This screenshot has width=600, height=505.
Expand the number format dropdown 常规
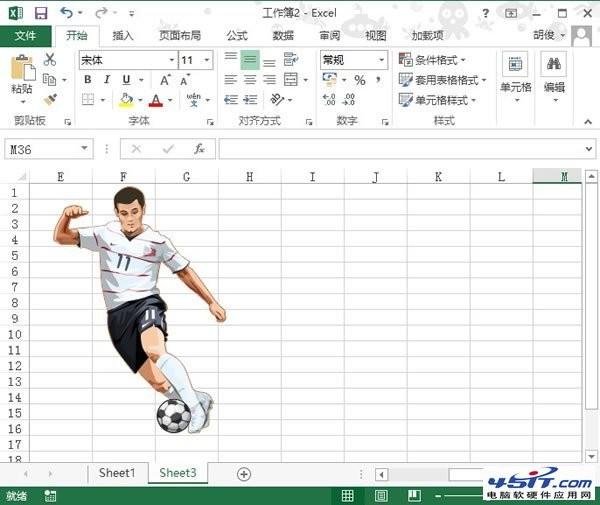[x=381, y=60]
